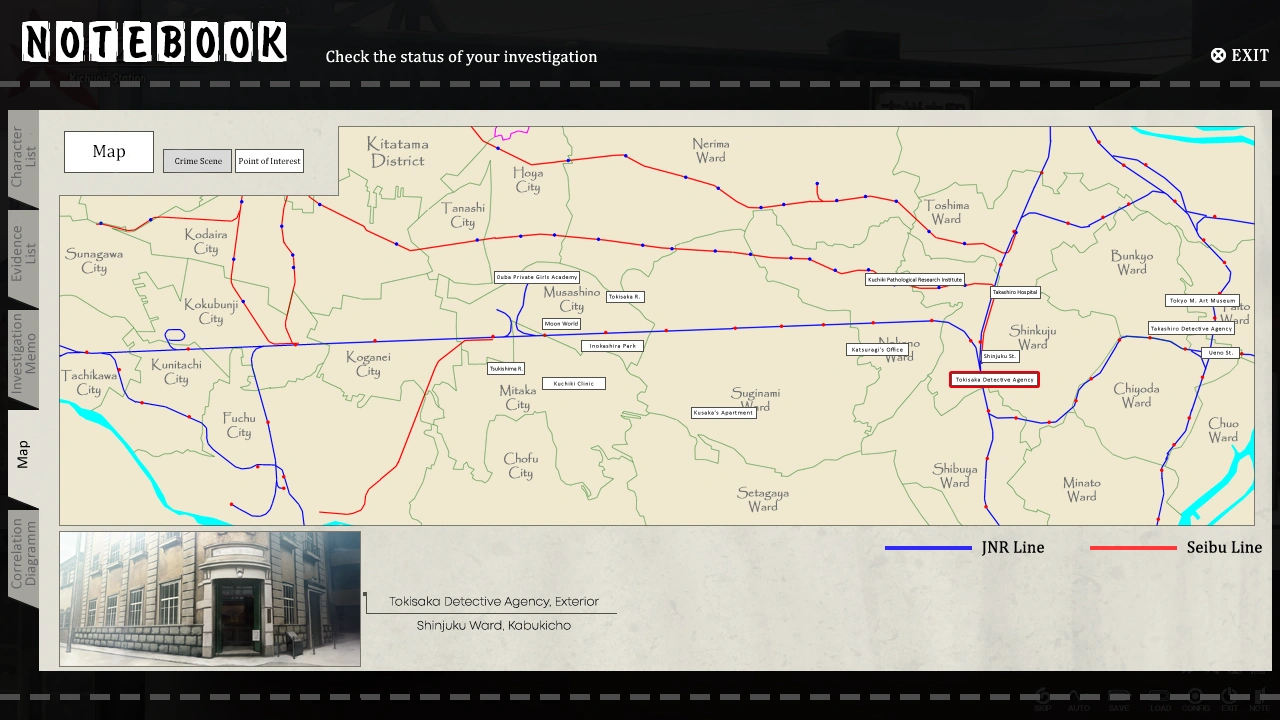
Task: Select the Shinjuku St. station label
Action: 1000,356
